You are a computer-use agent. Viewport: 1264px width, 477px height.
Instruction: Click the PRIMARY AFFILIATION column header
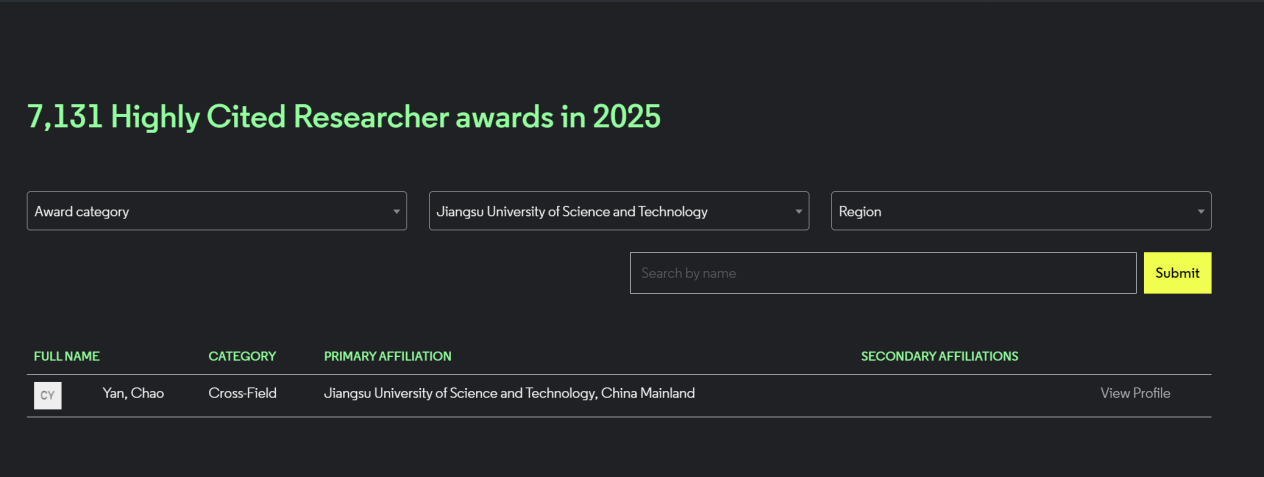coord(388,356)
